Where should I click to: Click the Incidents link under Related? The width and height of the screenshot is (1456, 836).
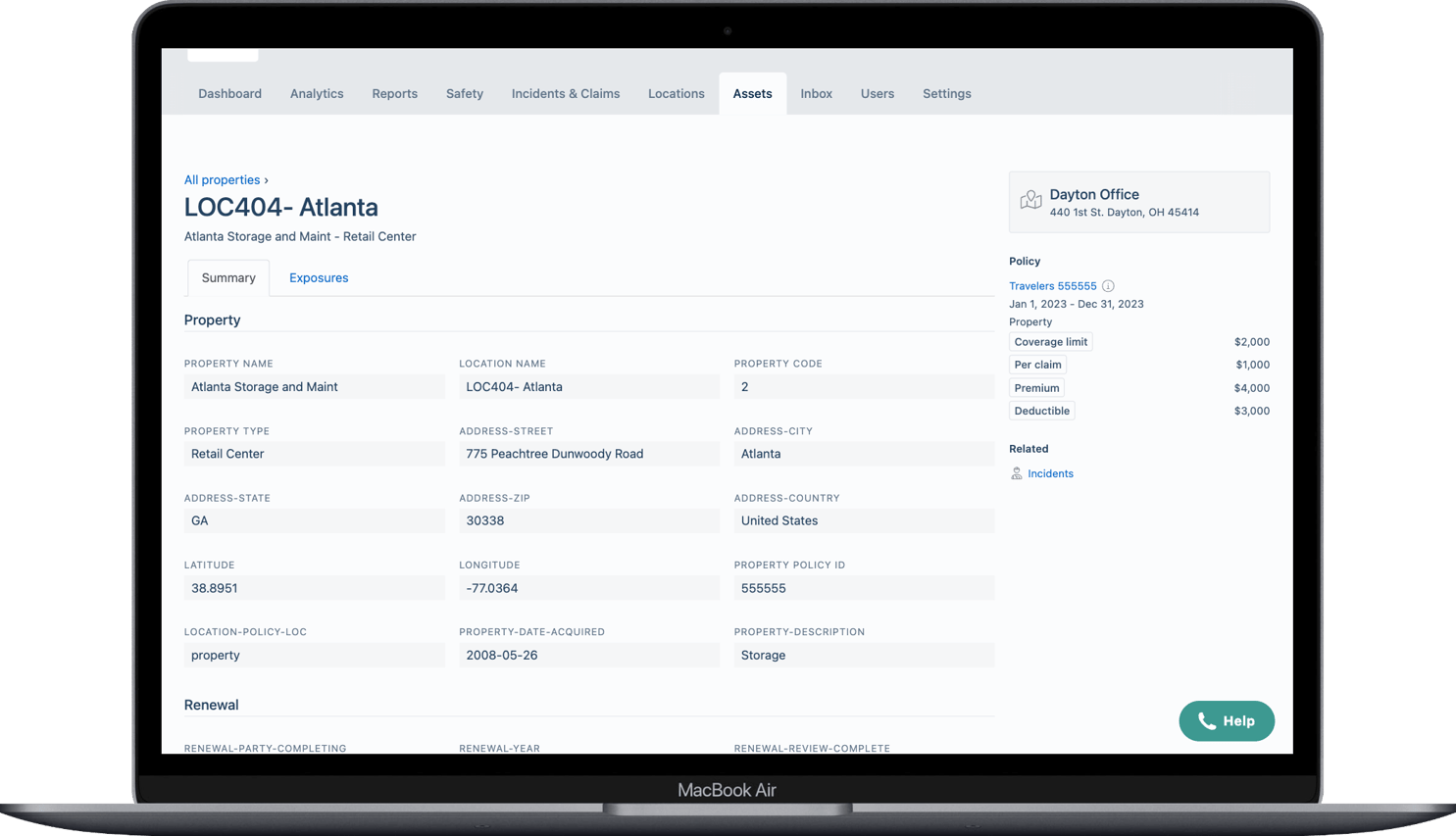[x=1050, y=473]
